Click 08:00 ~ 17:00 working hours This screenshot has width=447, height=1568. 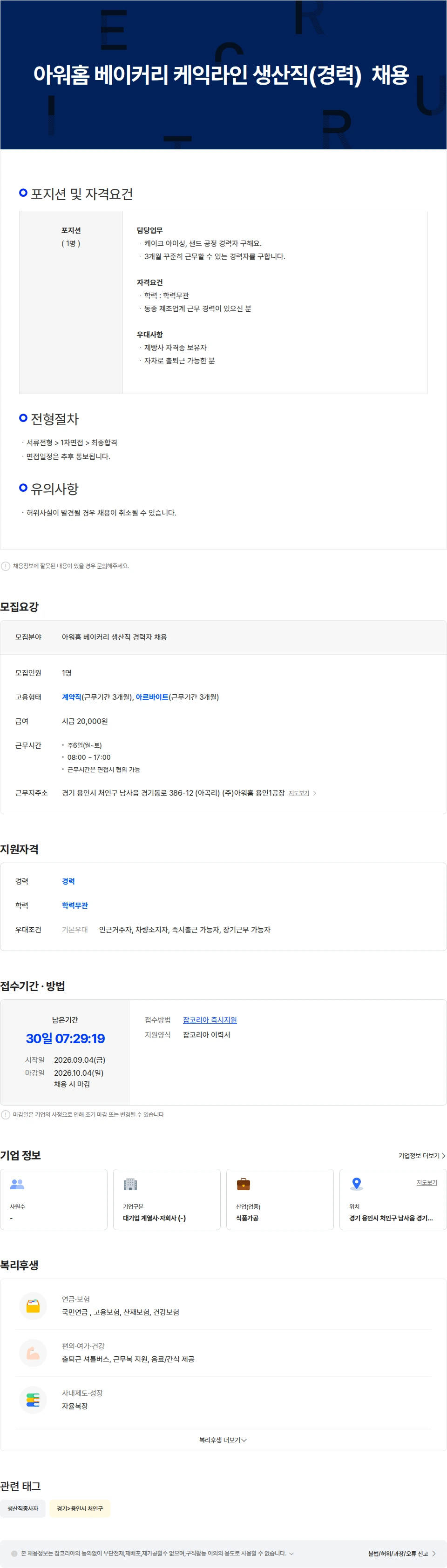89,757
